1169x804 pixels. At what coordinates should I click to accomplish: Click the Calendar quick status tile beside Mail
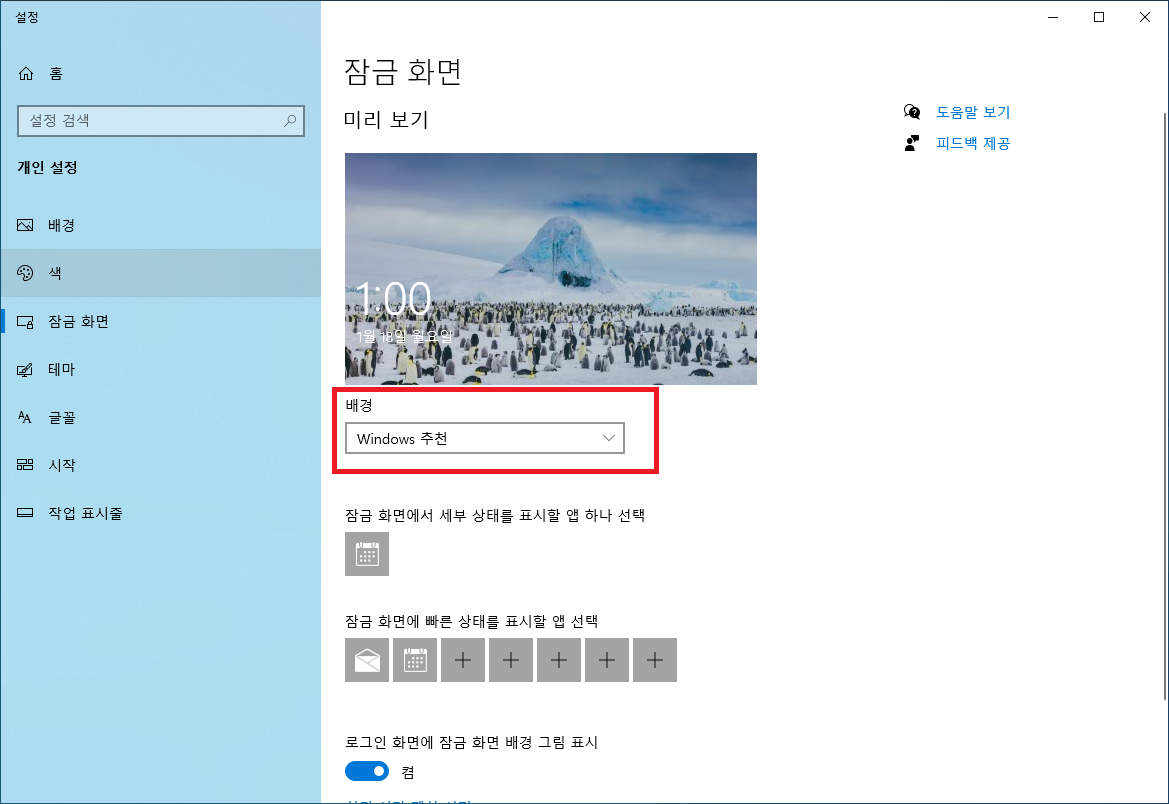[415, 660]
